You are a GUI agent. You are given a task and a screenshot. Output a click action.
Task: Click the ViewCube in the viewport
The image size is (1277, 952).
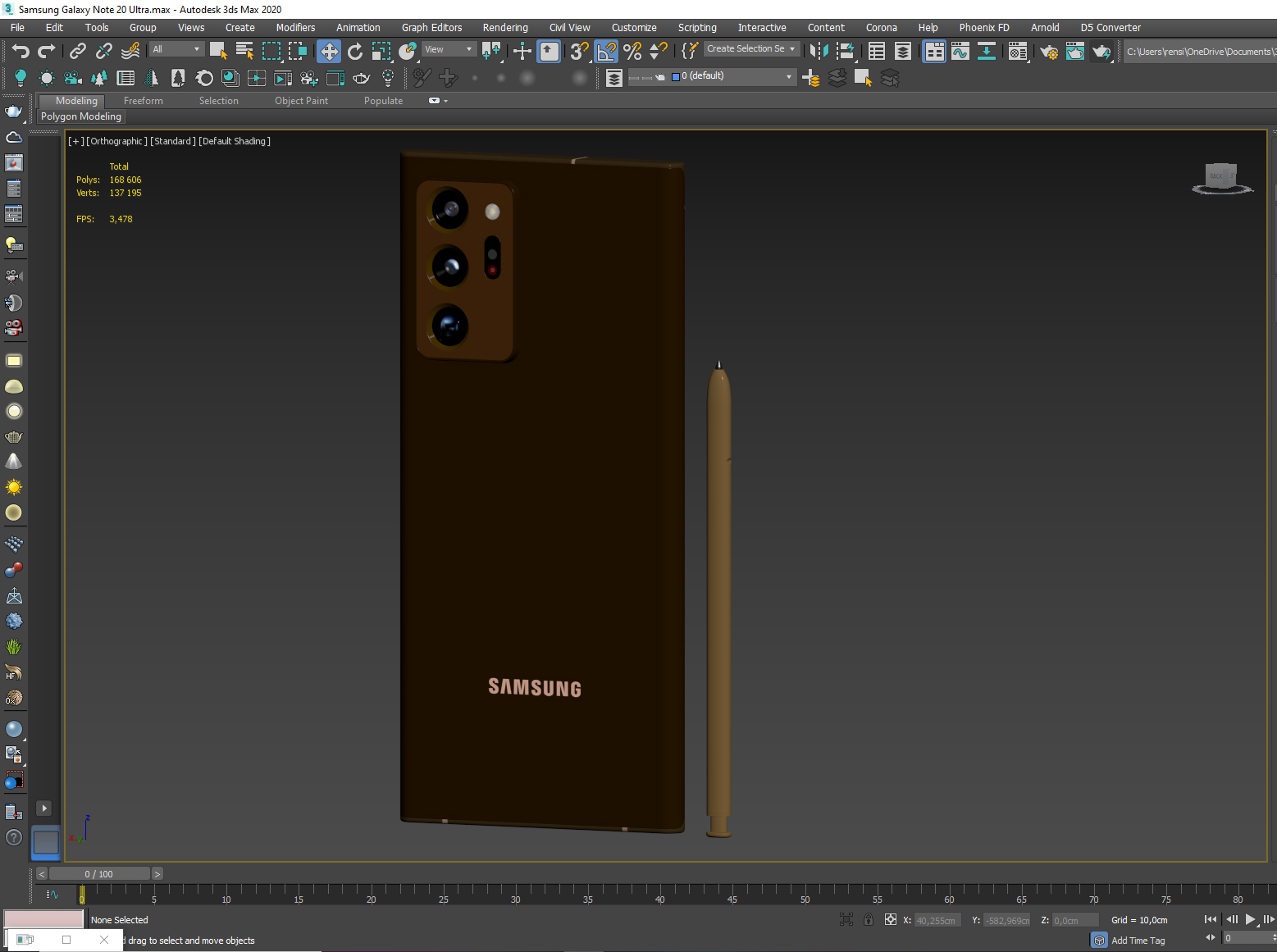pos(1222,177)
